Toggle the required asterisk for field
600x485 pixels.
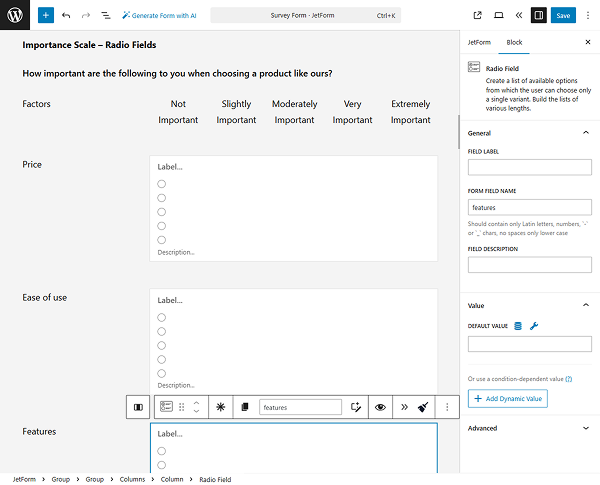pos(220,407)
